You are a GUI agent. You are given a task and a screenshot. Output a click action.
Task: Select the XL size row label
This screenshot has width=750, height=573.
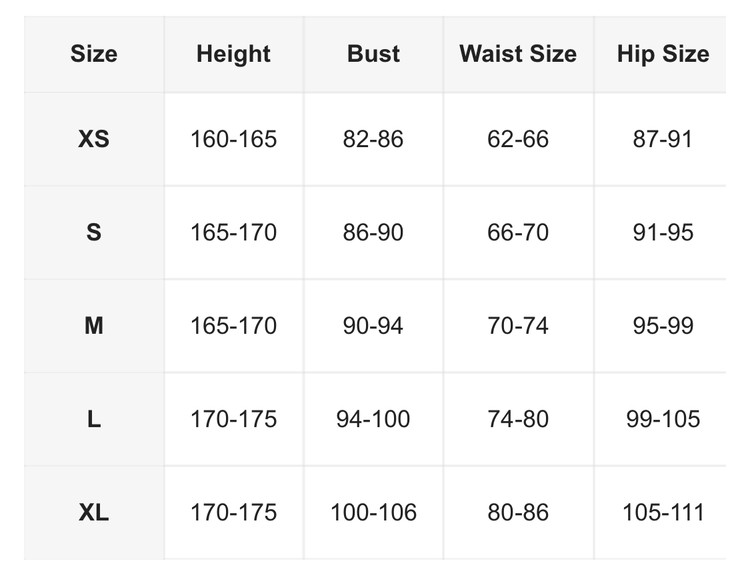point(94,513)
